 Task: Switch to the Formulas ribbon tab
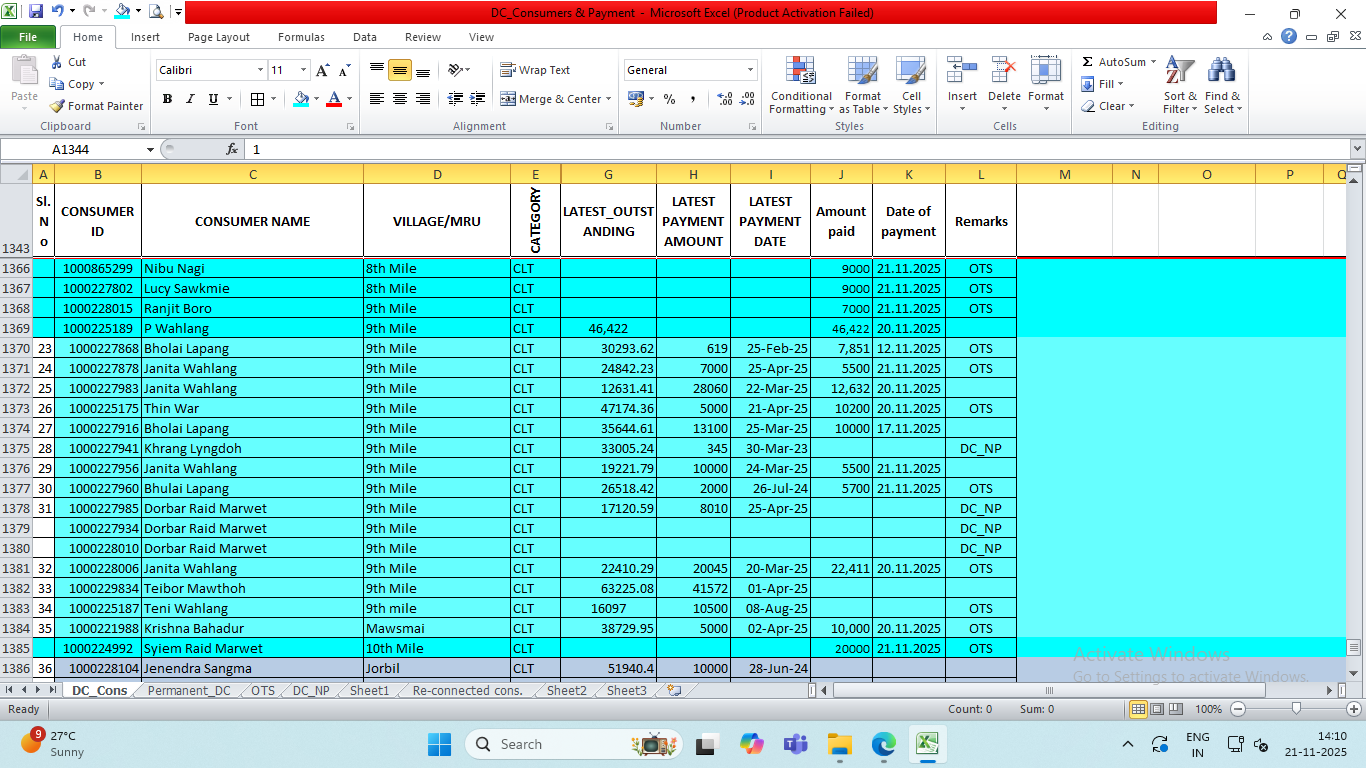coord(301,37)
